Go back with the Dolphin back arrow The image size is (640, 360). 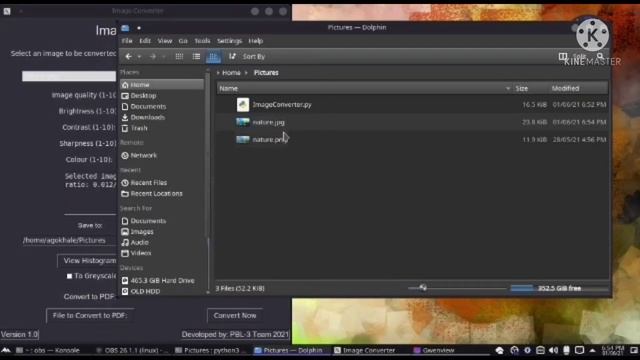(128, 56)
